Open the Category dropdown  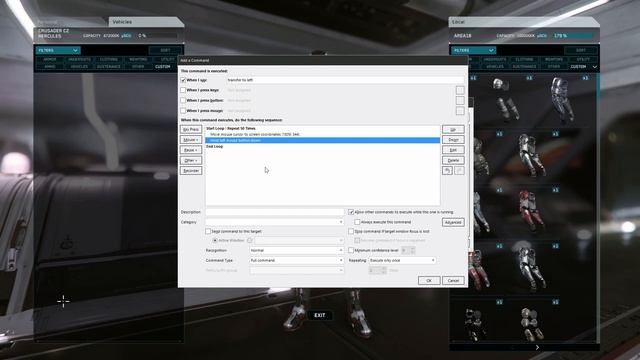[275, 222]
